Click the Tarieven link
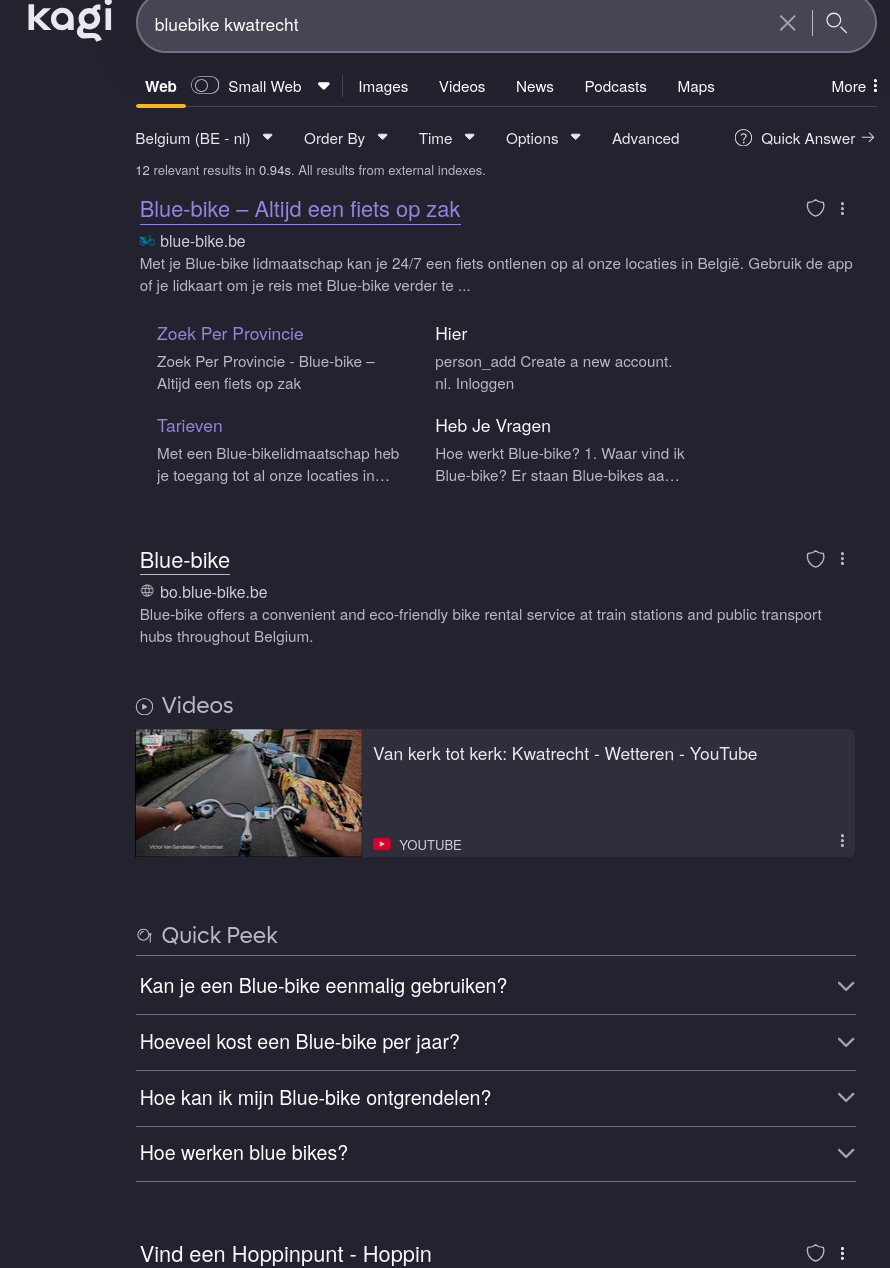This screenshot has width=890, height=1268. point(189,425)
